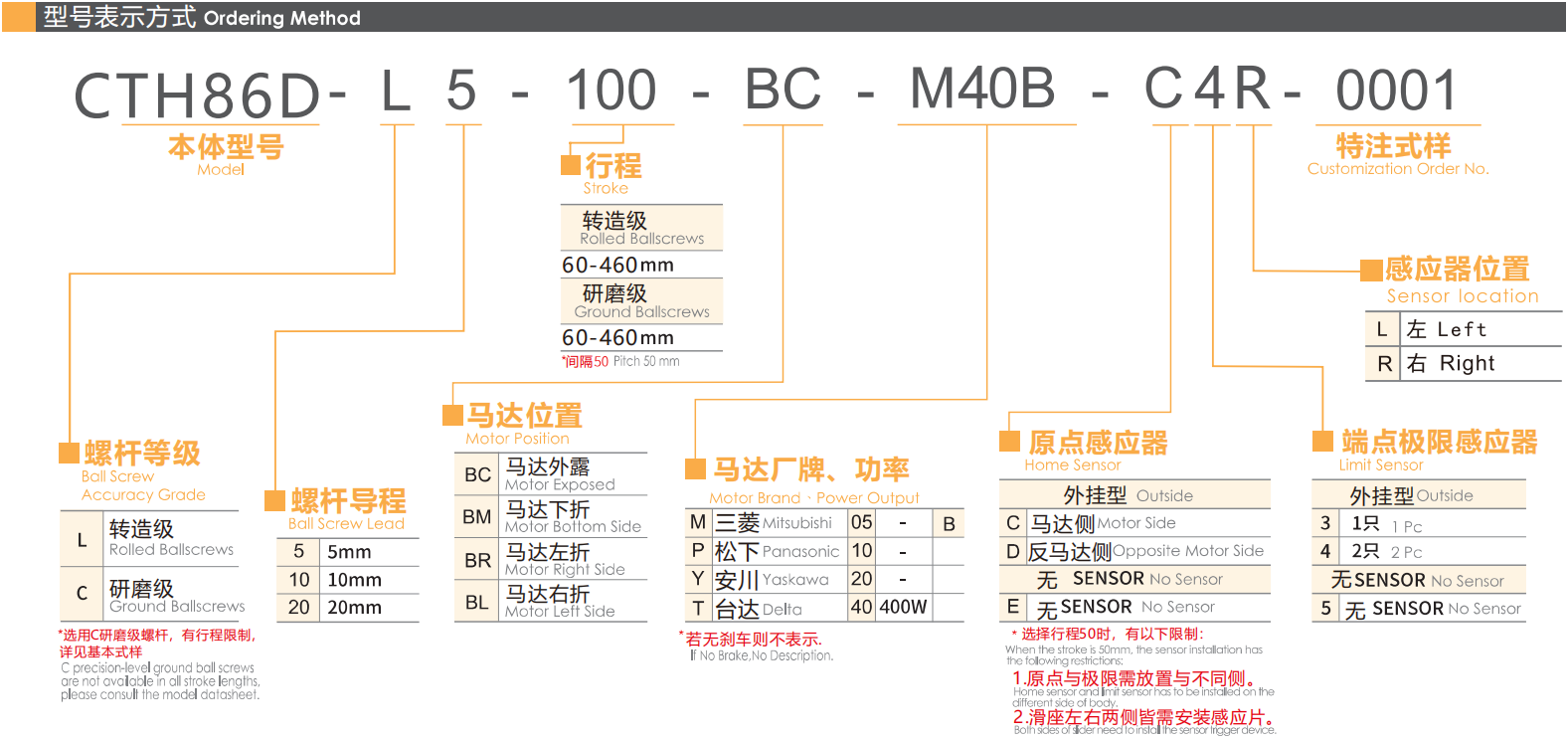Select the 10mm ball screw lead row
1568x740 pixels.
coord(347,580)
